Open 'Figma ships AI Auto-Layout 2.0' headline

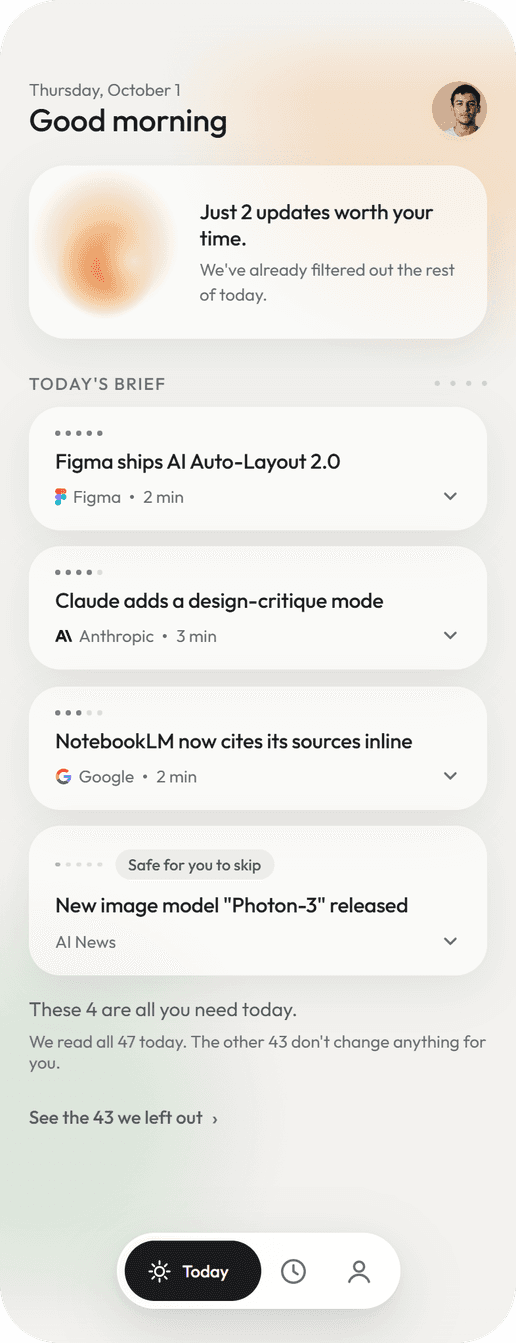pos(198,462)
